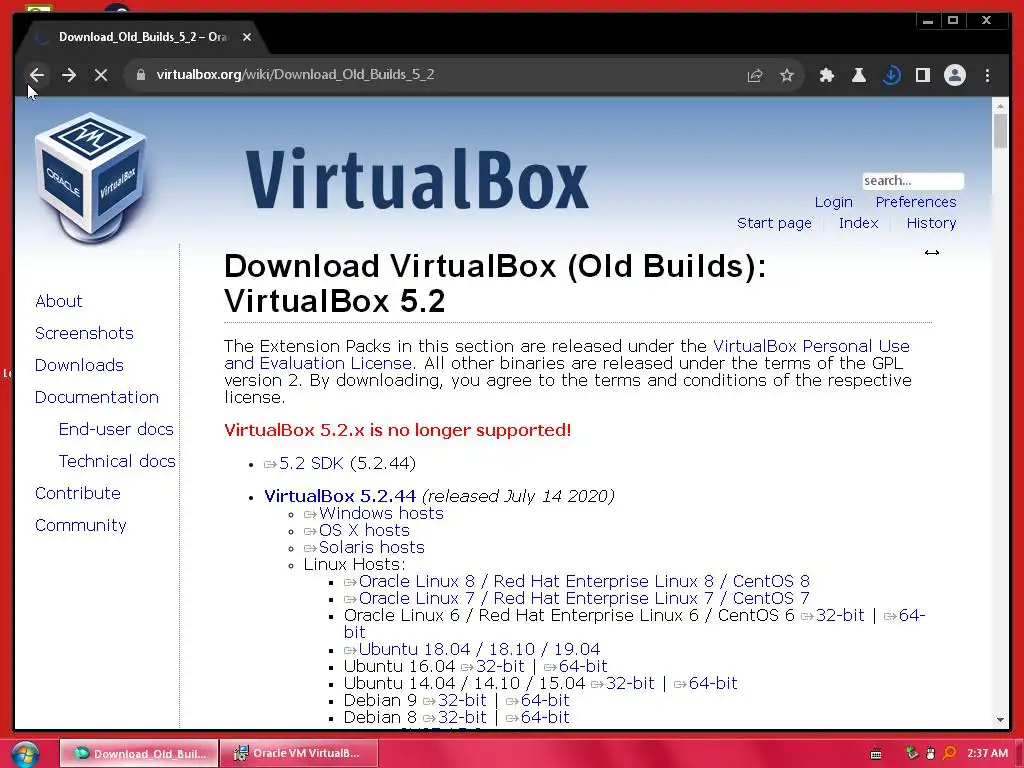Open the Windows Start orb

25,754
